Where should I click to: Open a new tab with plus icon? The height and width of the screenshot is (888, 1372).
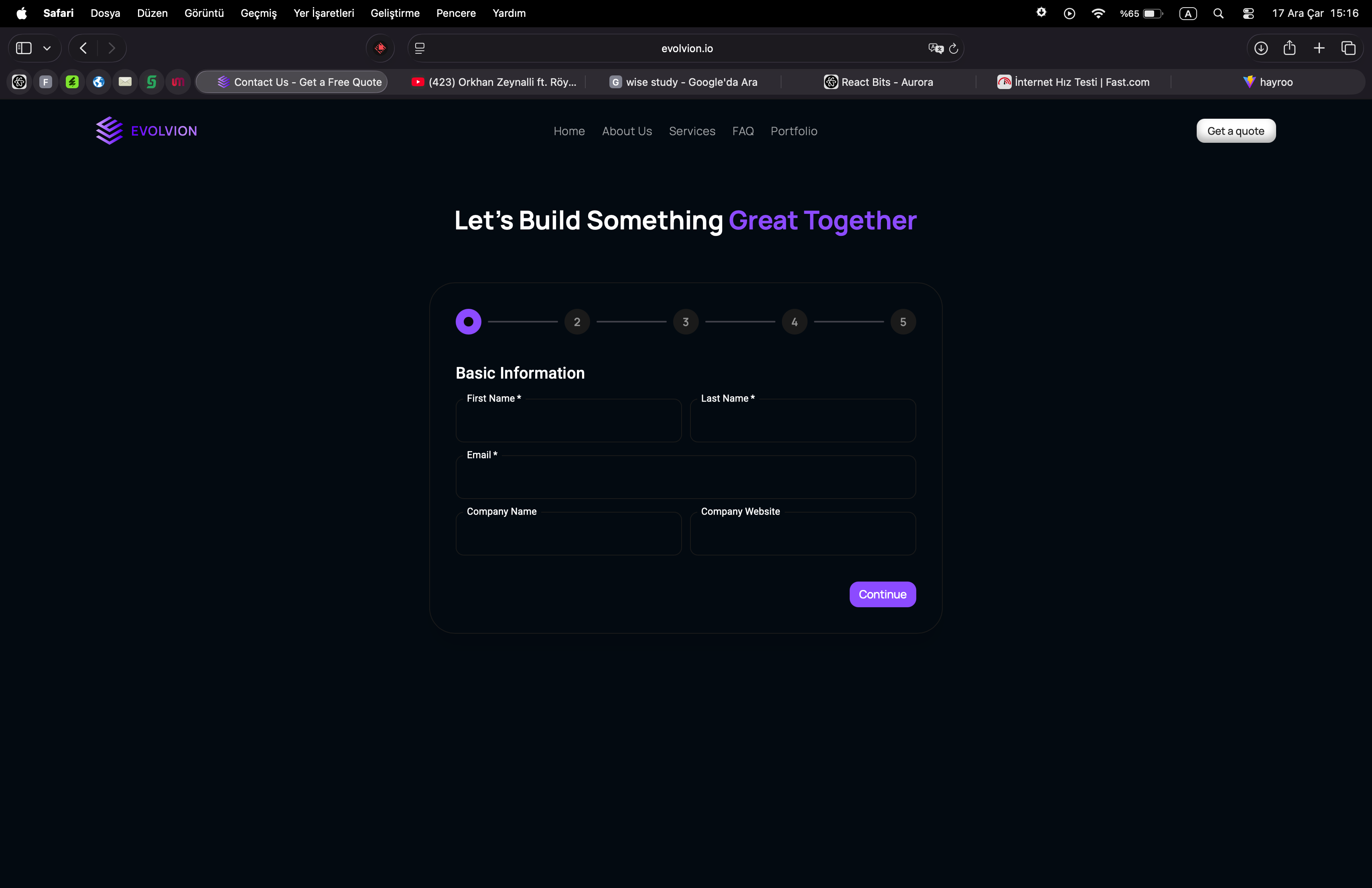(x=1319, y=49)
